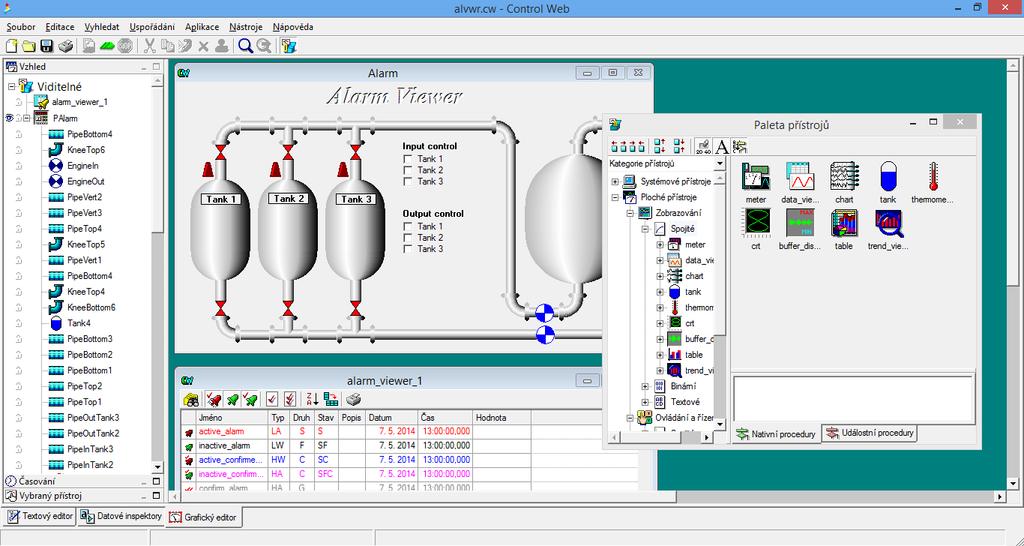
Task: Switch to the Datové inspektory tab
Action: (x=121, y=516)
